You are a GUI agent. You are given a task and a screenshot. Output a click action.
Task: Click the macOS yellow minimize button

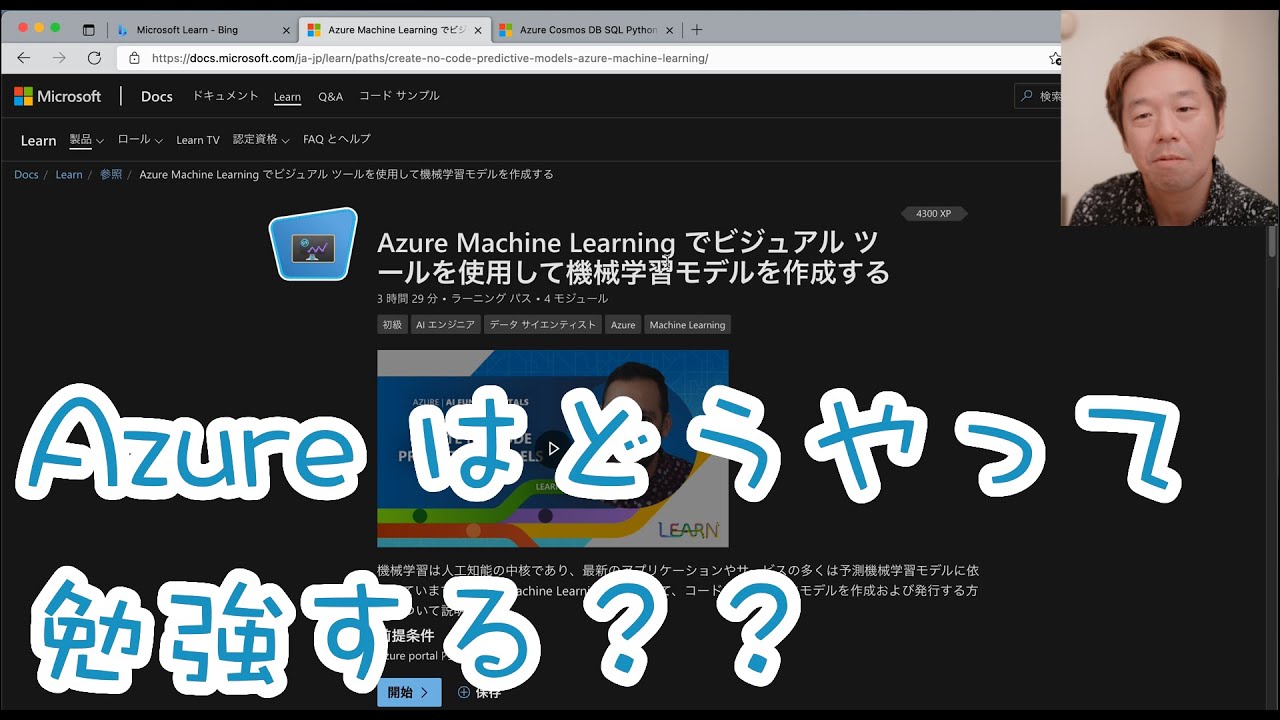click(x=37, y=27)
